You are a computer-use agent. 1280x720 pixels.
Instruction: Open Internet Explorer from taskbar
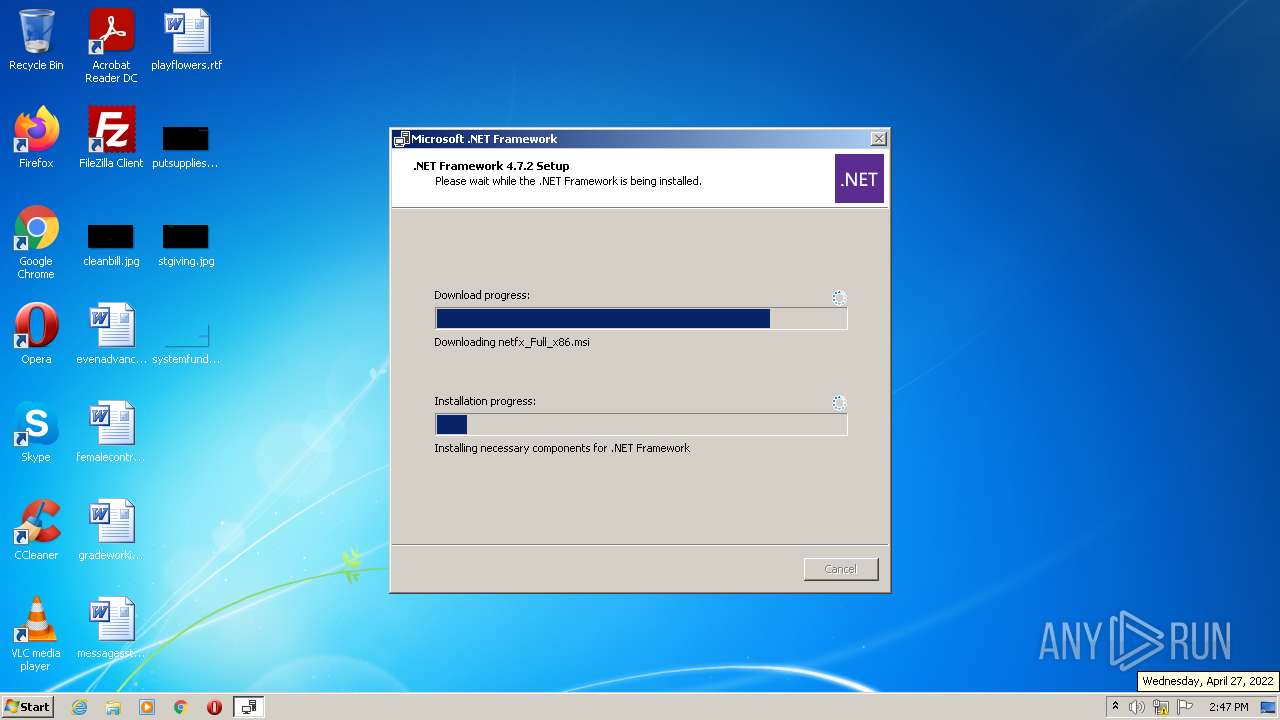(x=79, y=707)
